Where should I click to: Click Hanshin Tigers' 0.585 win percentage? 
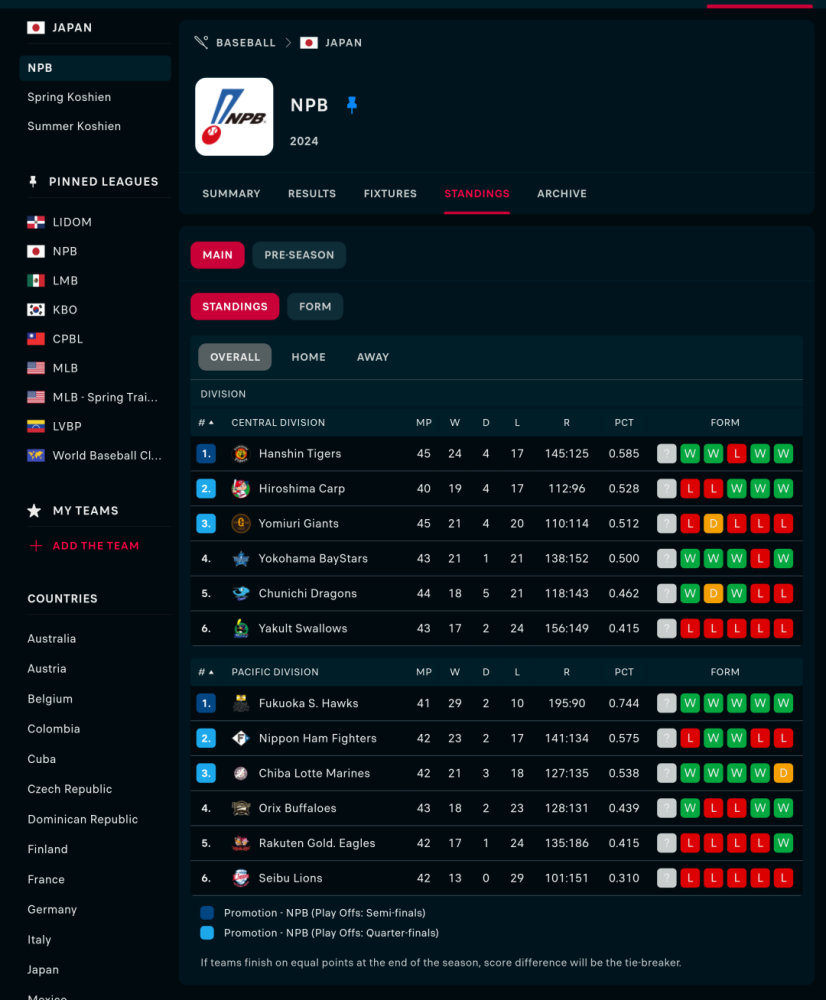click(x=624, y=453)
